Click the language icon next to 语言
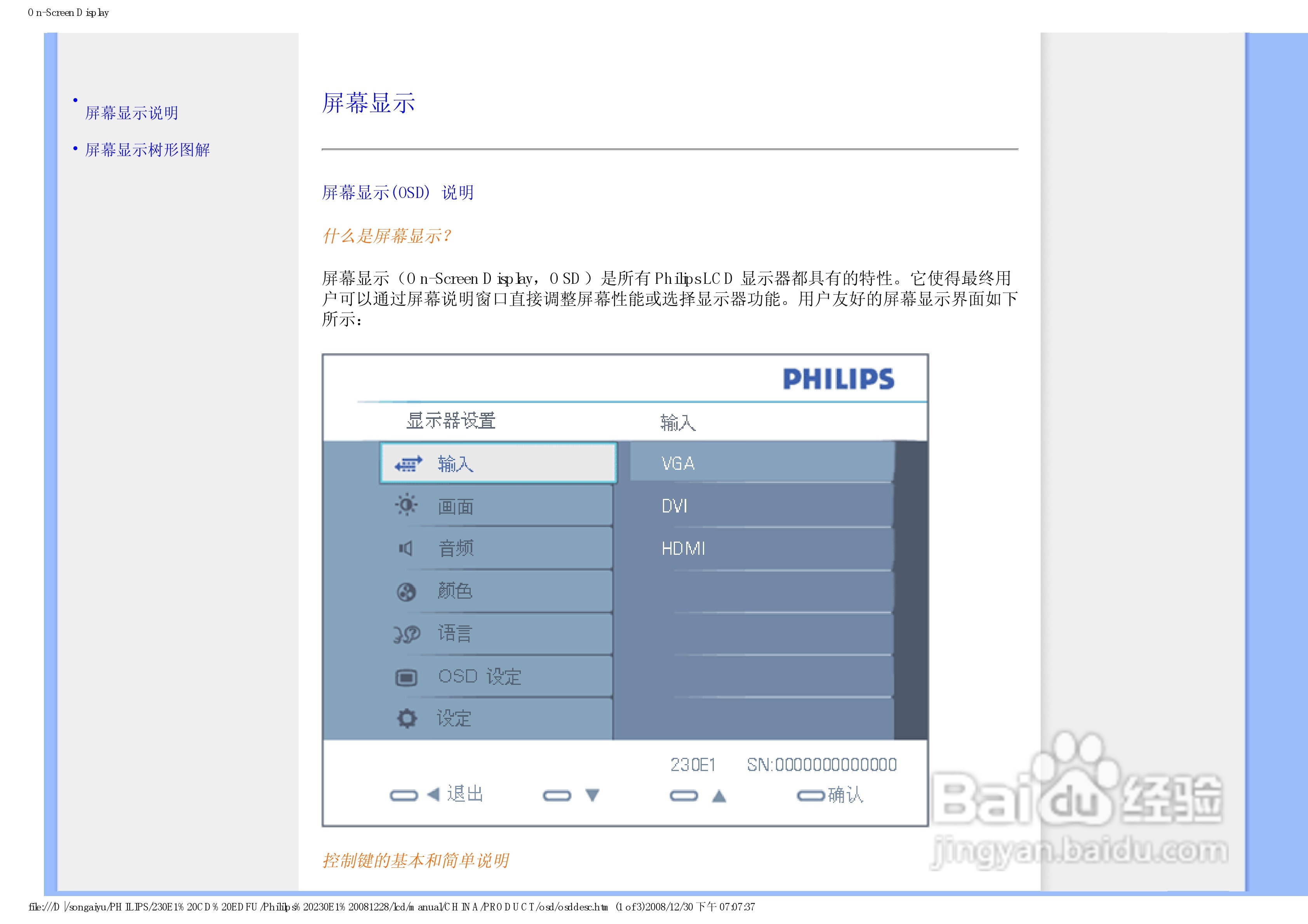The height and width of the screenshot is (924, 1308). [407, 634]
